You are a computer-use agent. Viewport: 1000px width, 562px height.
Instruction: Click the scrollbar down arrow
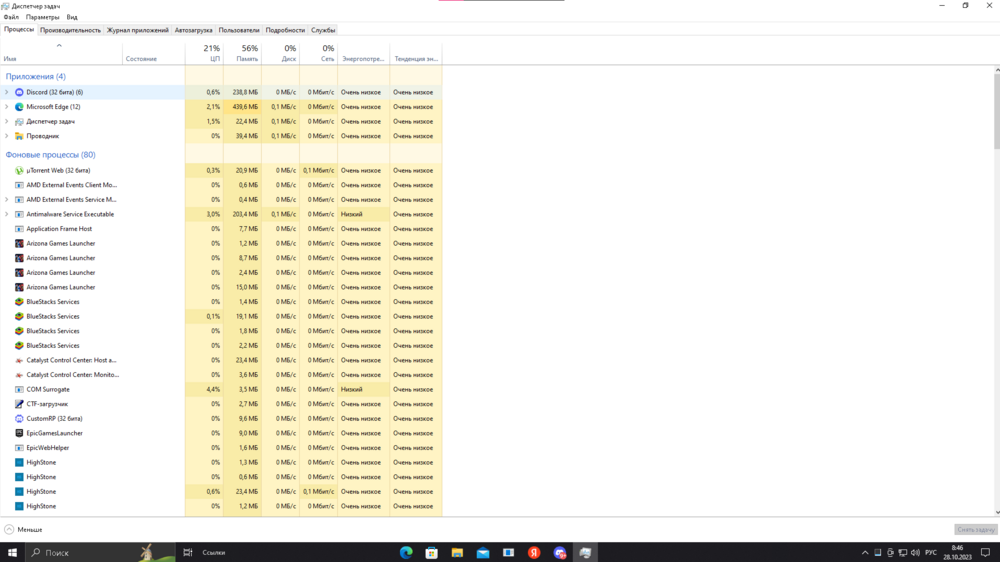pyautogui.click(x=997, y=512)
